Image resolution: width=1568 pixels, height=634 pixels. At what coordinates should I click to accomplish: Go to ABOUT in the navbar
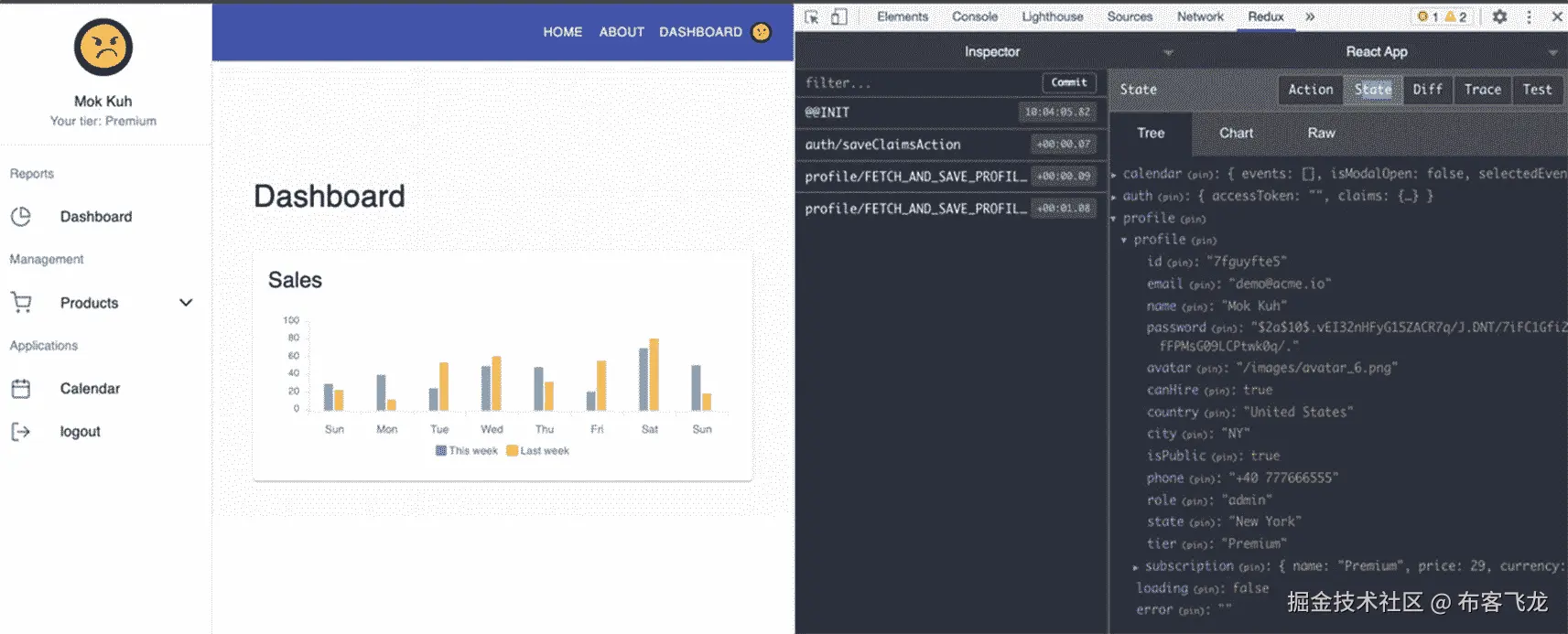click(622, 32)
